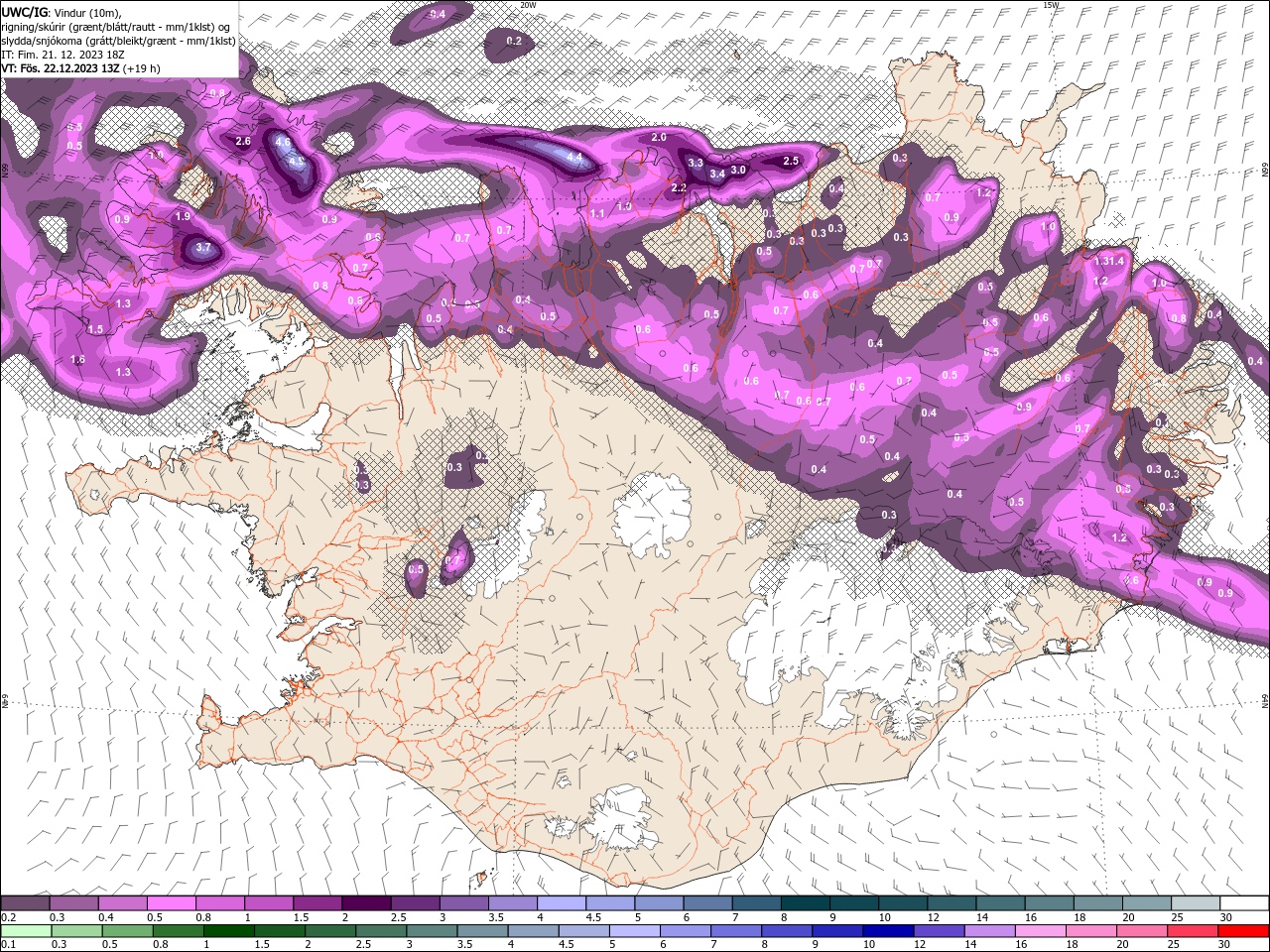Click the 'UWC/IG' title in the header box
This screenshot has height=952, width=1270.
tap(25, 11)
